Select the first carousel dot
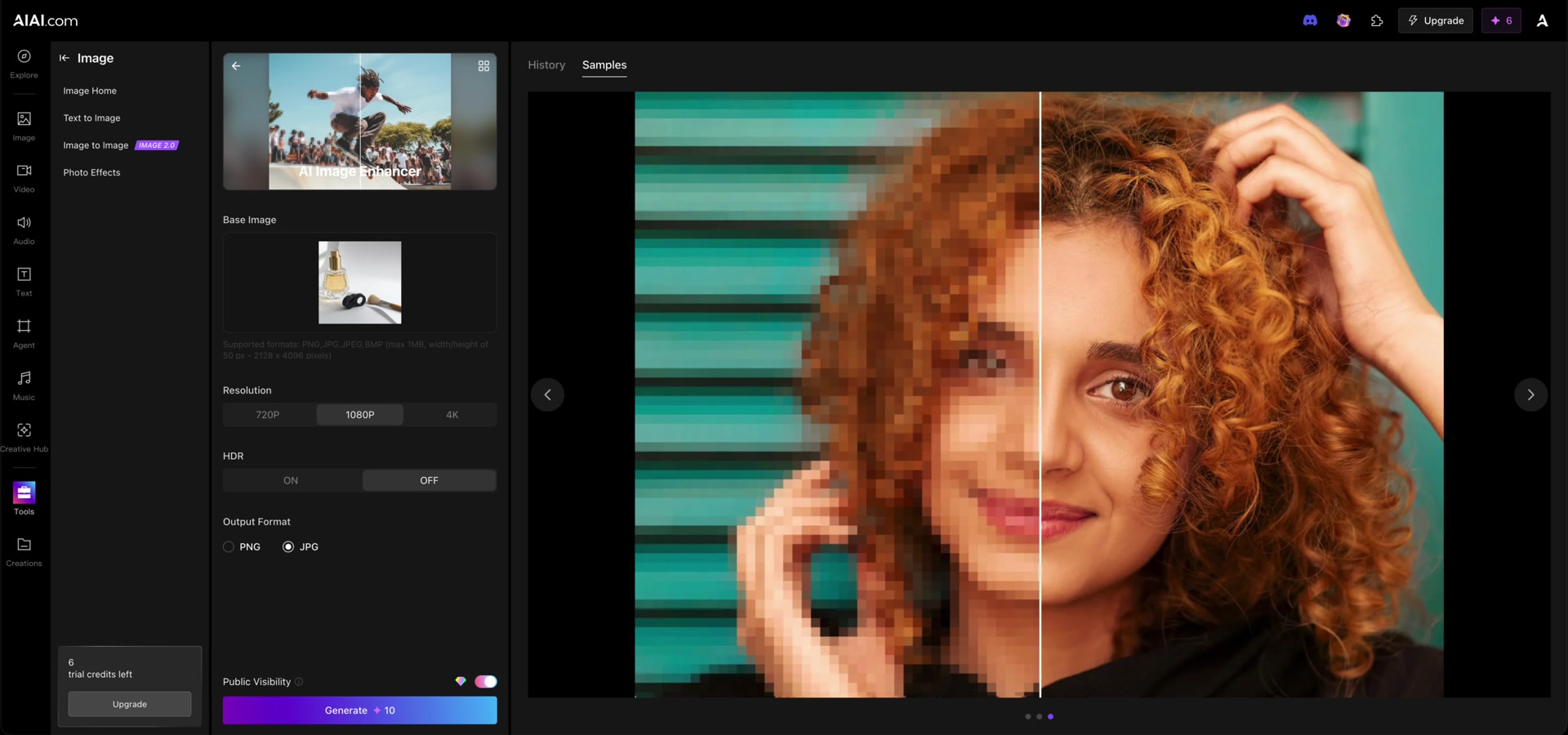Image resolution: width=1568 pixels, height=735 pixels. [x=1027, y=716]
